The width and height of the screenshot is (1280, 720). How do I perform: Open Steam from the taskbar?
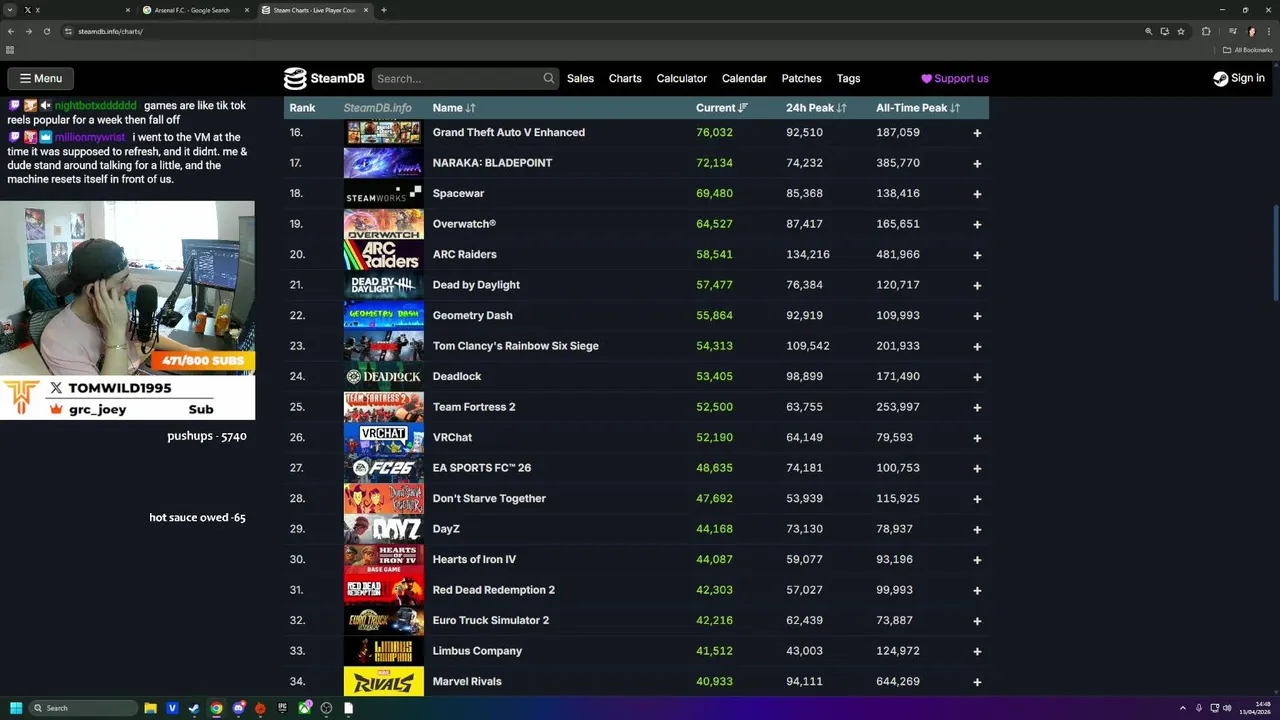(x=194, y=708)
